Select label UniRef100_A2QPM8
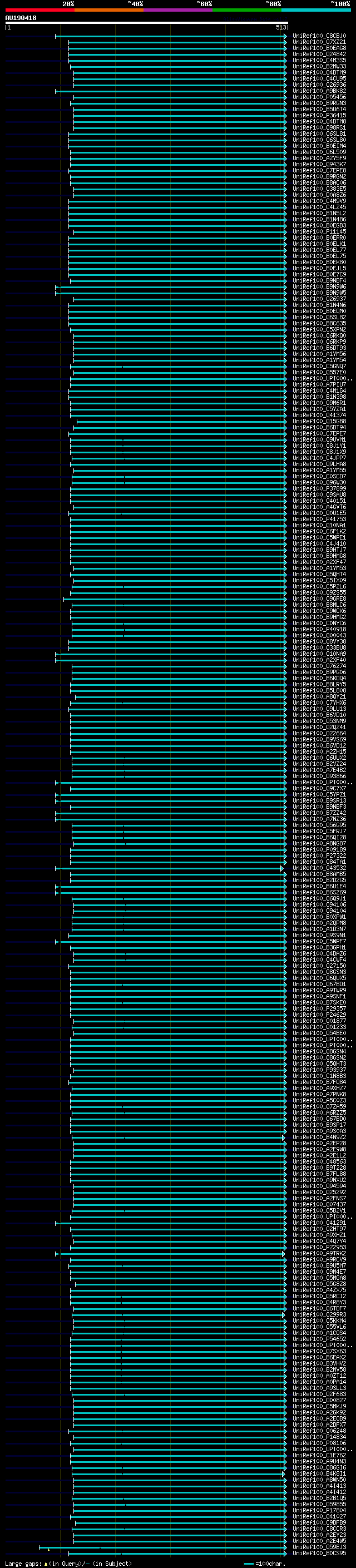 coord(319,923)
